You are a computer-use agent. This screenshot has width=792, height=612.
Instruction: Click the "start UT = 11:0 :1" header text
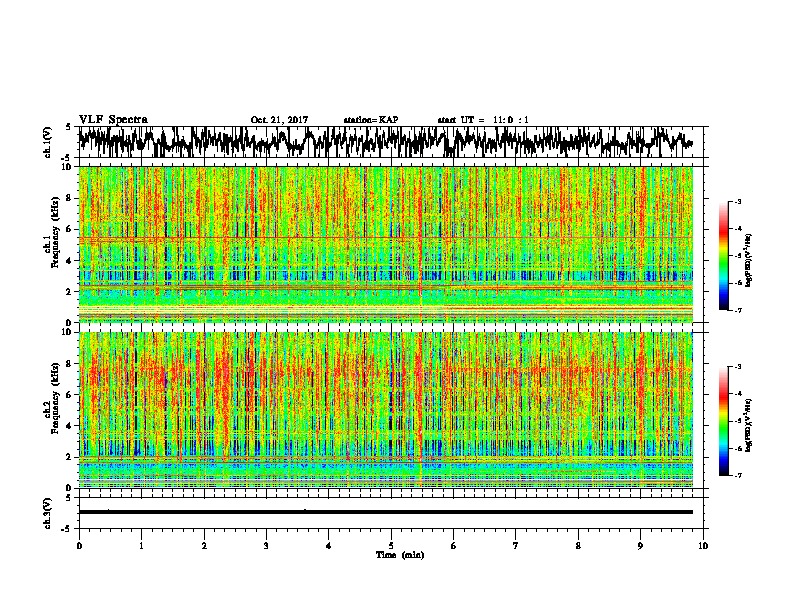click(483, 120)
